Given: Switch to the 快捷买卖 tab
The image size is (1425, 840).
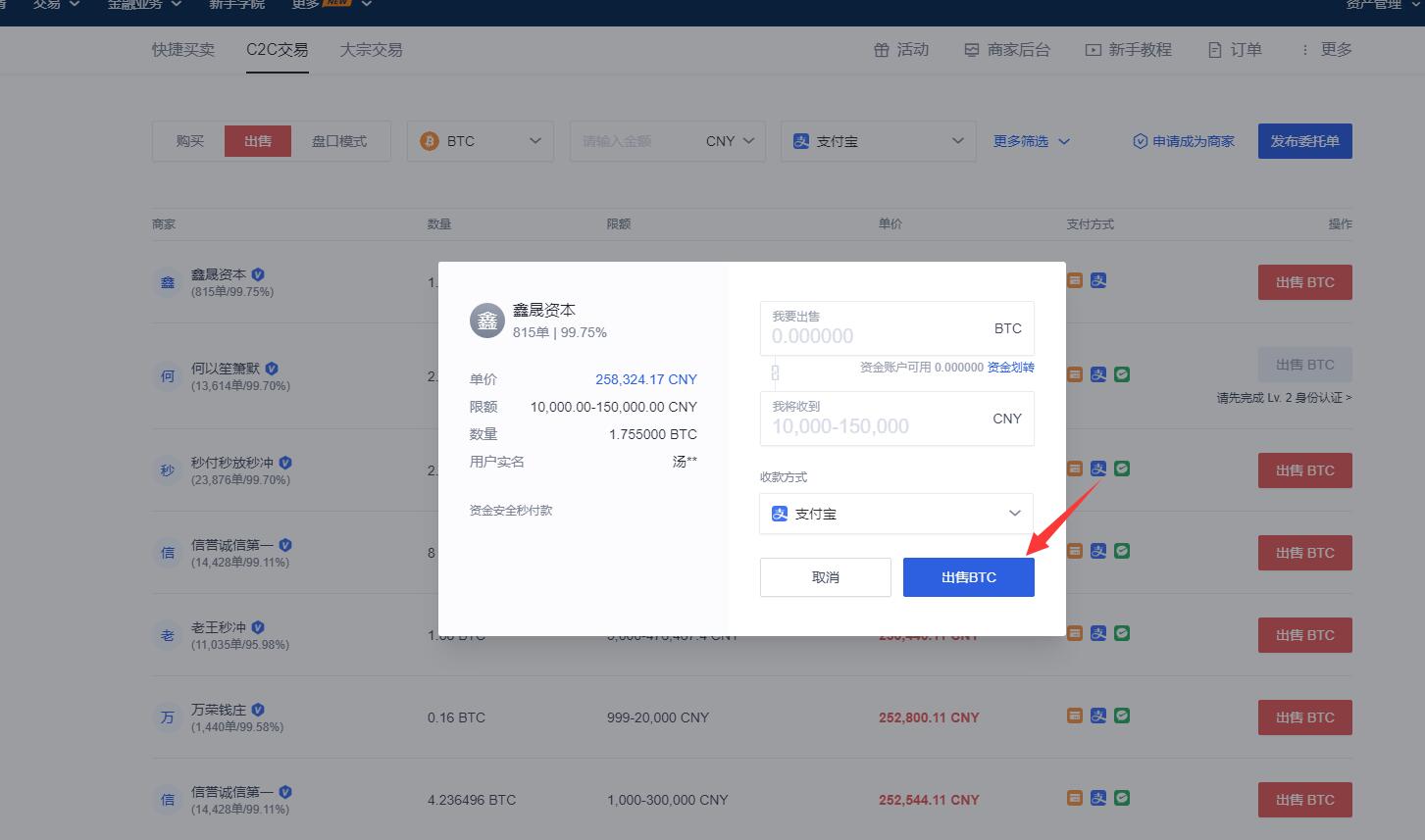Looking at the screenshot, I should click(x=182, y=50).
